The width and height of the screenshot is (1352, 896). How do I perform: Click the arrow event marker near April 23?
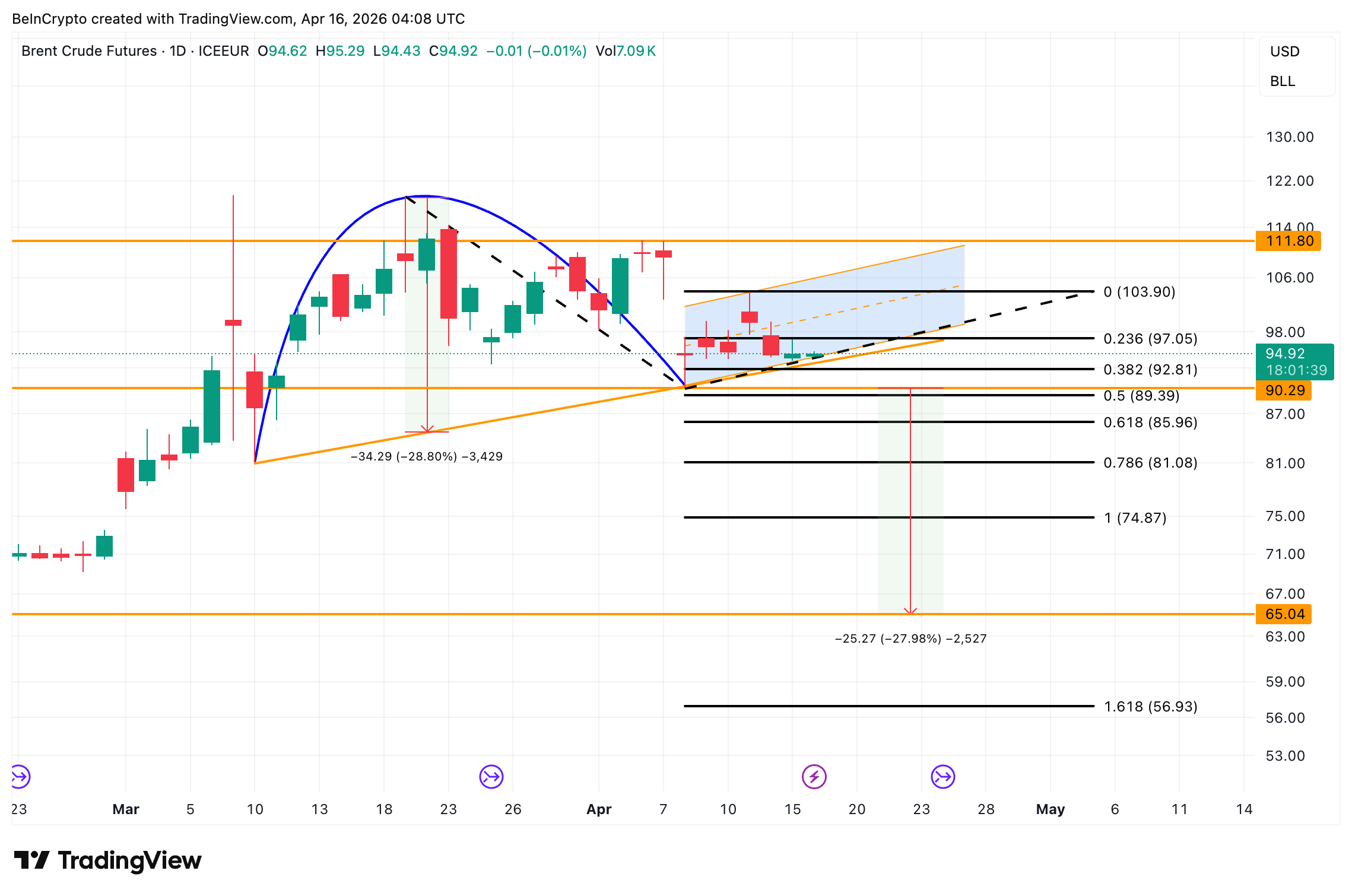point(942,776)
